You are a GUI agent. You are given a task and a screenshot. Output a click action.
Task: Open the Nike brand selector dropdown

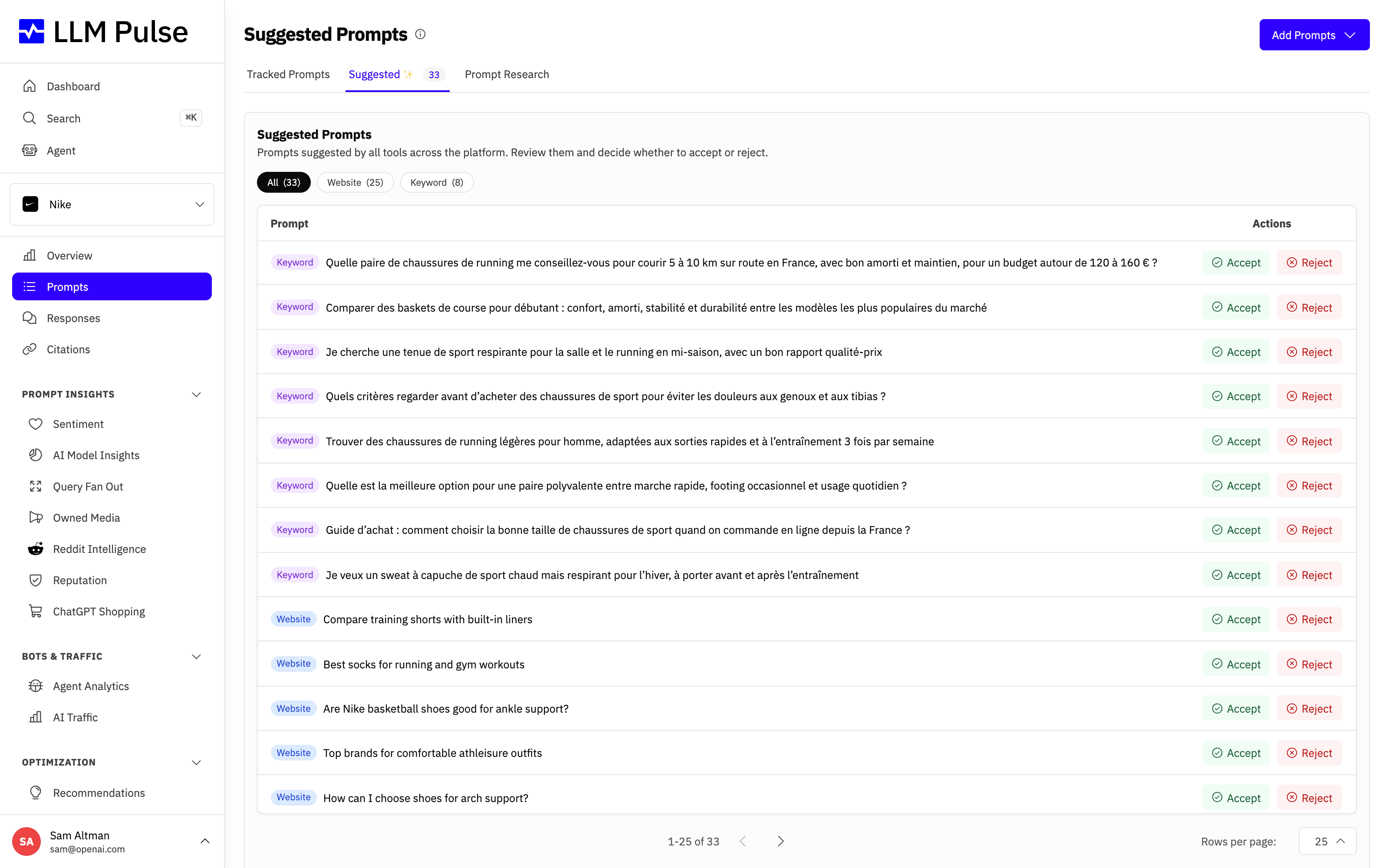click(112, 204)
